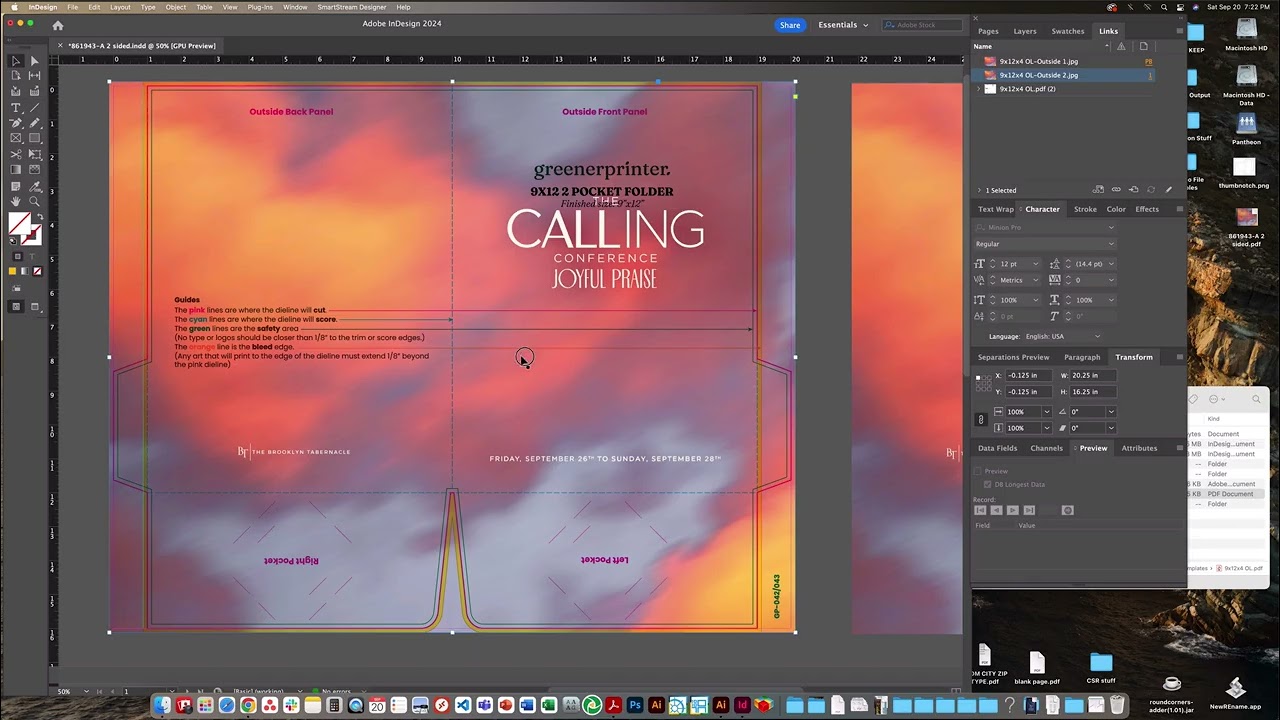Switch to the Swatches tab
Image resolution: width=1280 pixels, height=720 pixels.
(1067, 31)
